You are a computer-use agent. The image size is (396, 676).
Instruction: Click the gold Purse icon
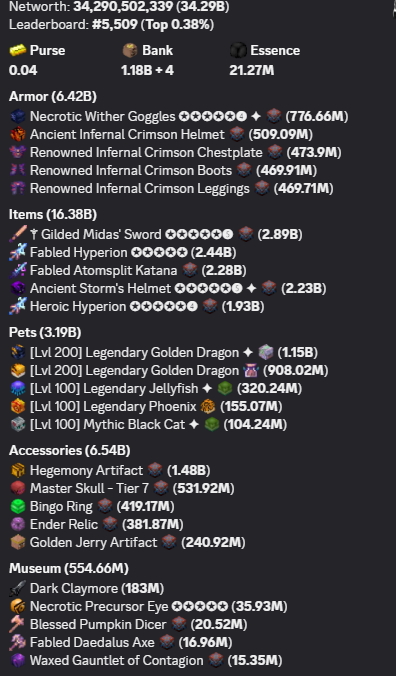(x=18, y=50)
